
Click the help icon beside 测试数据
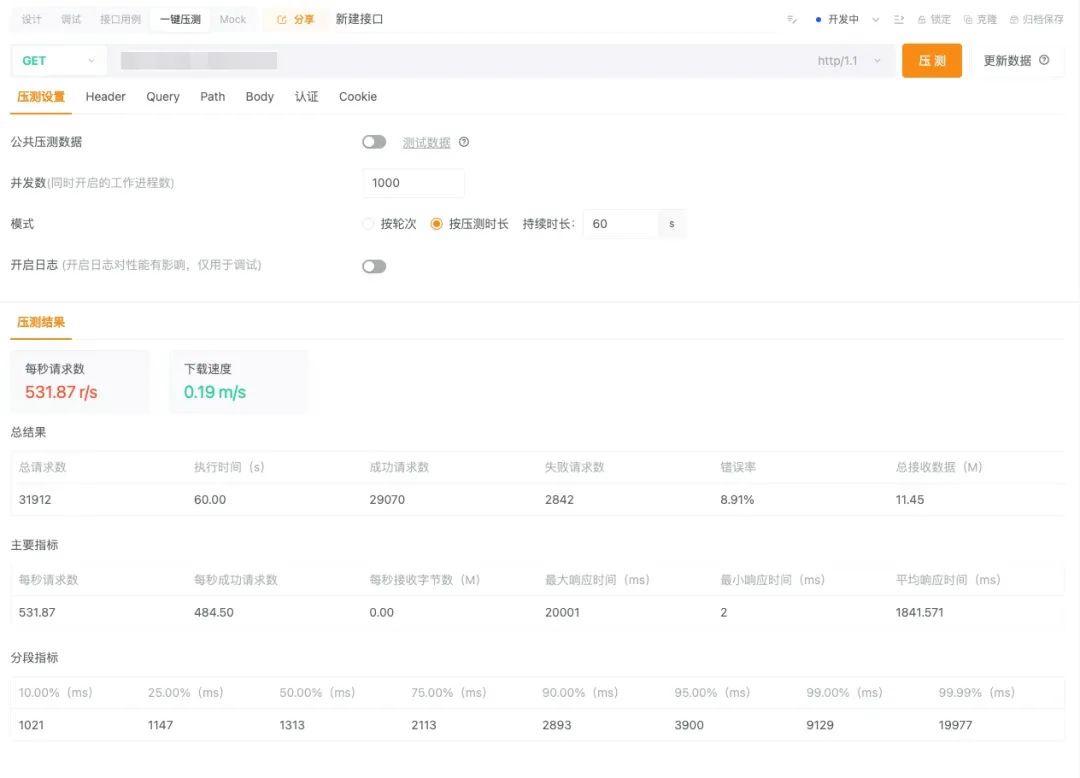pos(464,142)
